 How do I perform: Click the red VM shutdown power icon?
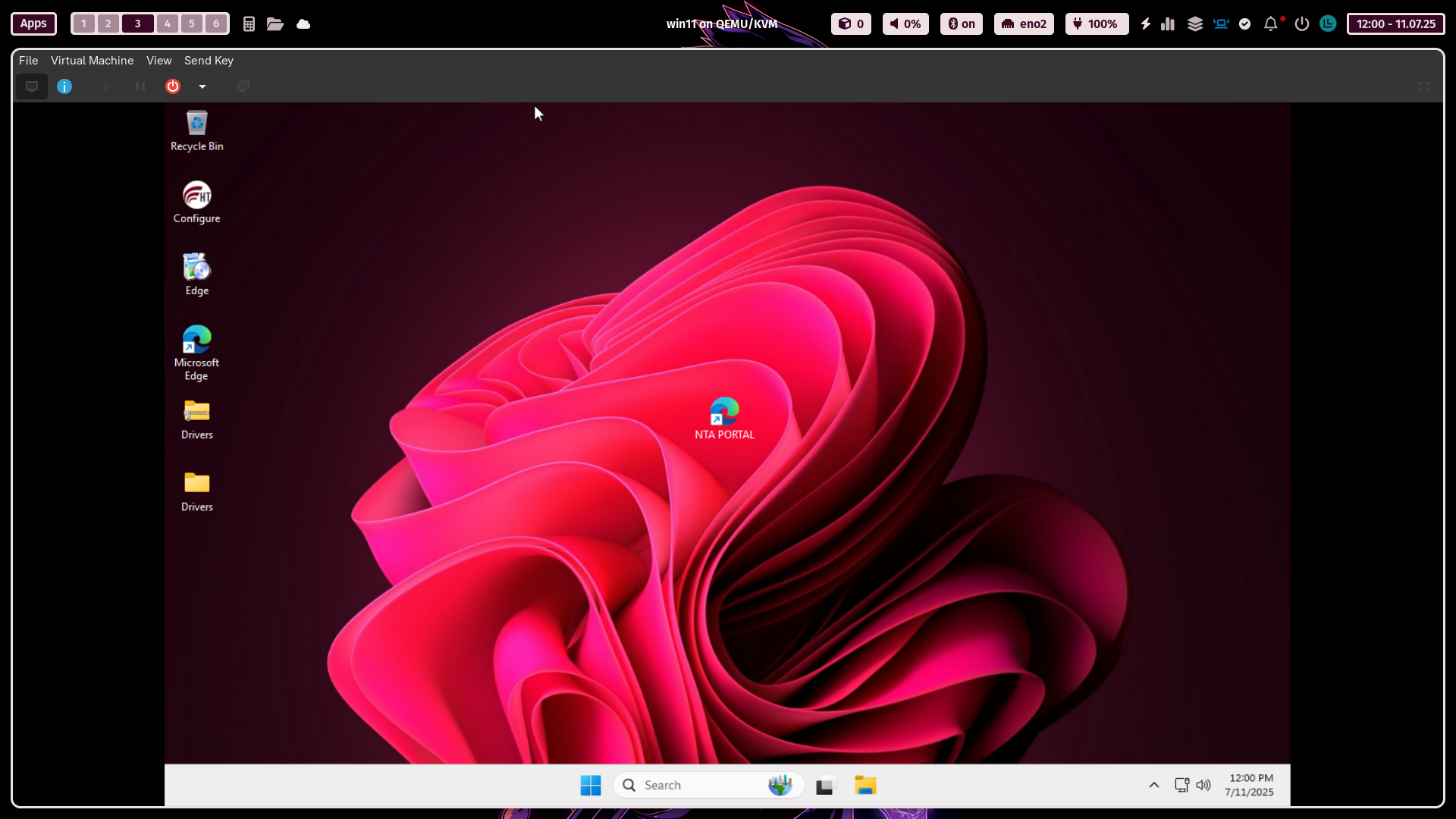point(173,86)
